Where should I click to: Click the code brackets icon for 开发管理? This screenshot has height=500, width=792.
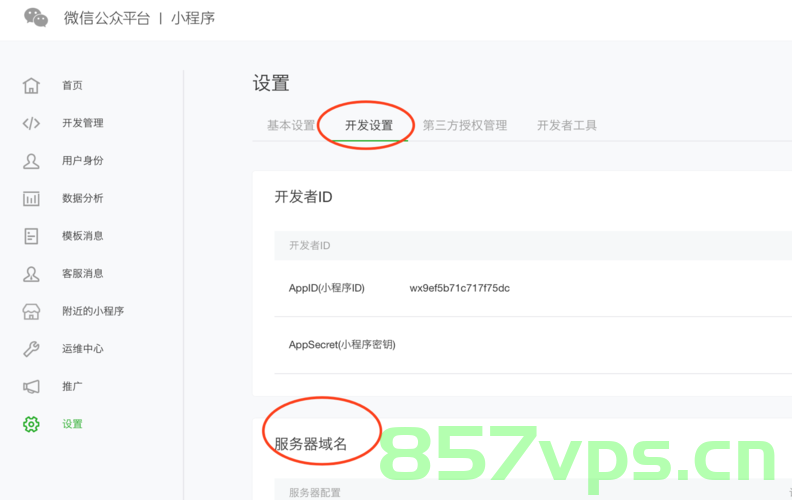coord(31,123)
